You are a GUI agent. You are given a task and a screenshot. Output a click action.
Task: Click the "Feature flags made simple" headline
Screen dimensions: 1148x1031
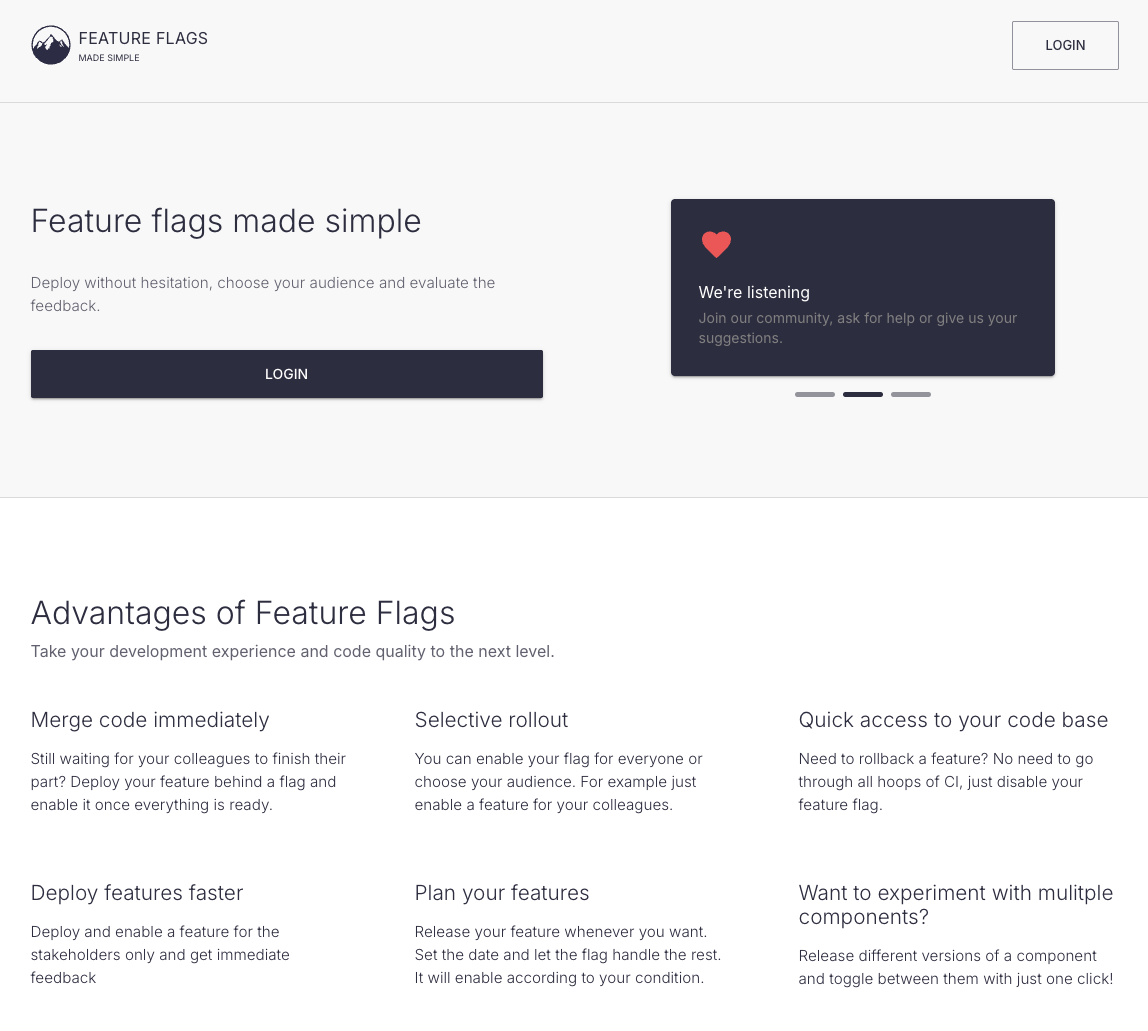click(226, 221)
